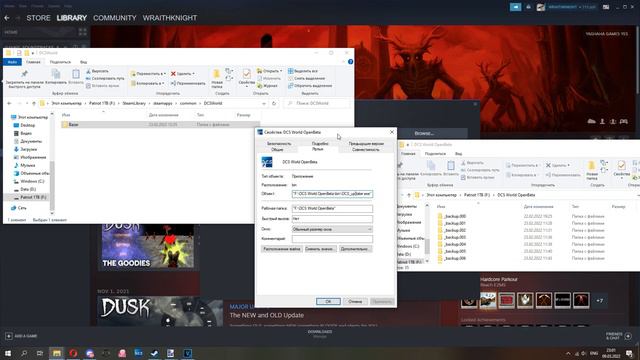
Task: Open the Steam STORE section
Action: (38, 18)
